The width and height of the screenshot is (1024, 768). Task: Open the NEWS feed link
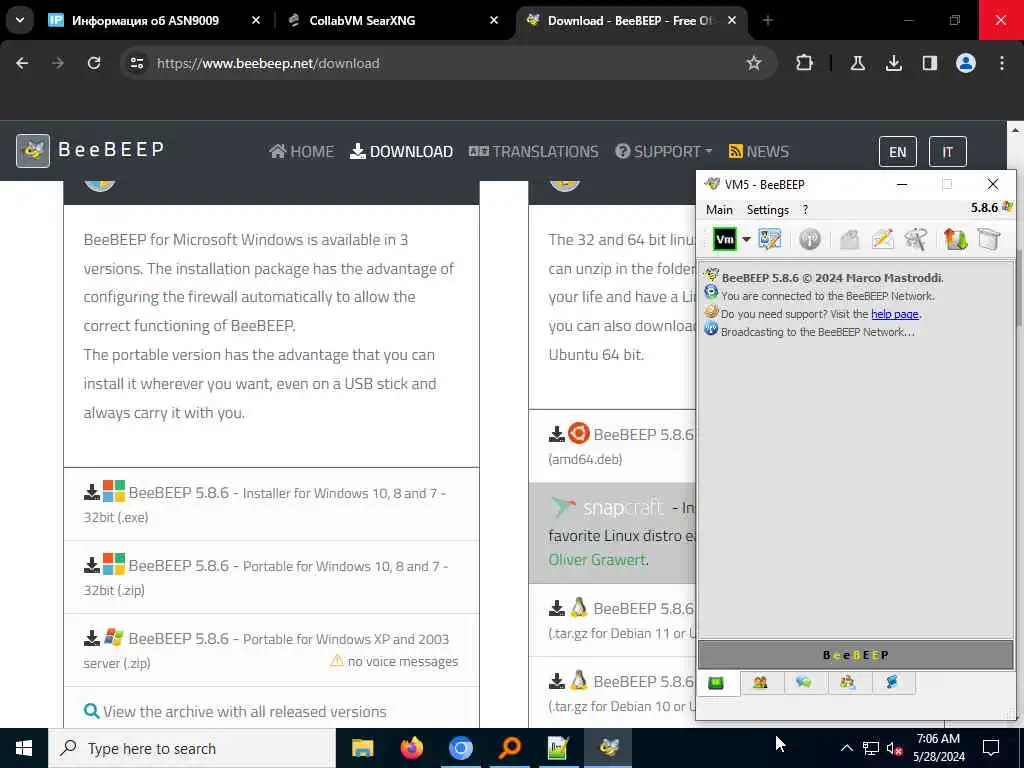(x=759, y=152)
